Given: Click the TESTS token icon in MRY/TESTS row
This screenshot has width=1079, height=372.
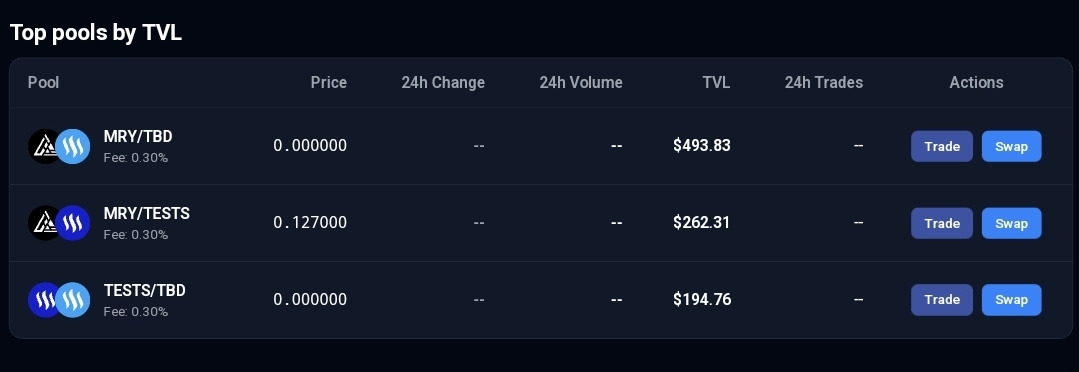Looking at the screenshot, I should pyautogui.click(x=73, y=223).
